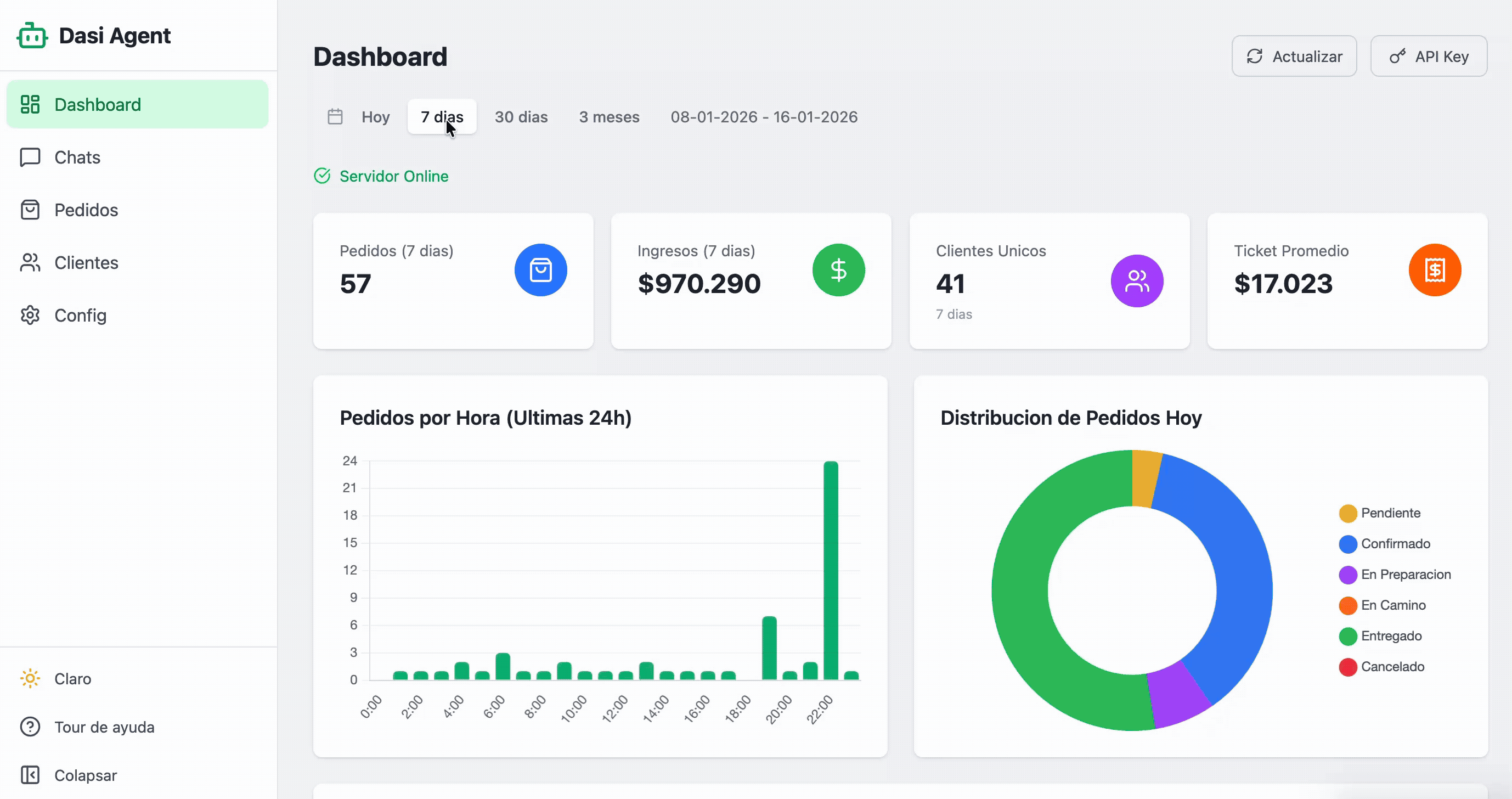Select the 30 dias period filter
Image resolution: width=1512 pixels, height=799 pixels.
(x=521, y=117)
